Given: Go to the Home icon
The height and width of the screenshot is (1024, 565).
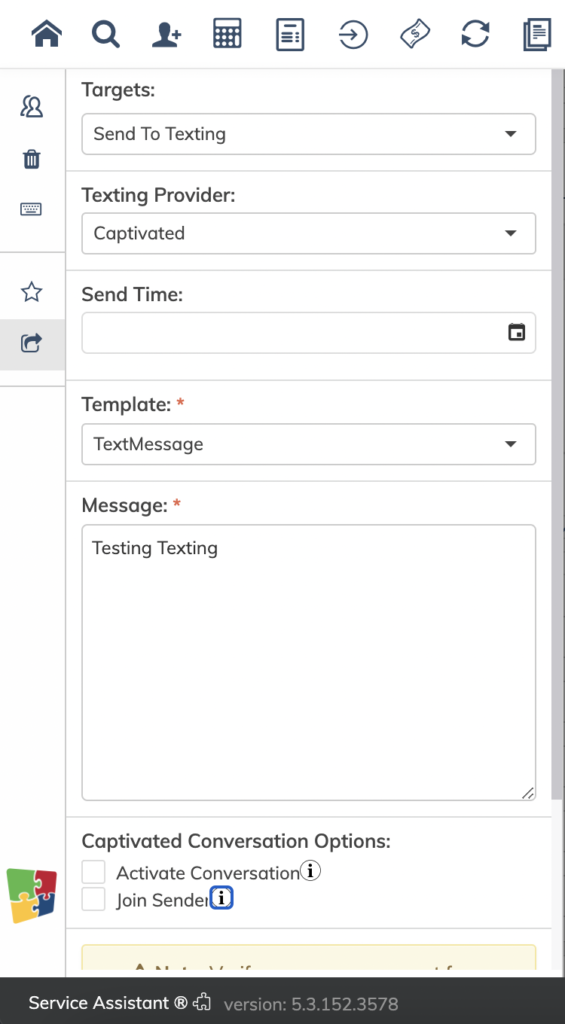Looking at the screenshot, I should [x=46, y=33].
